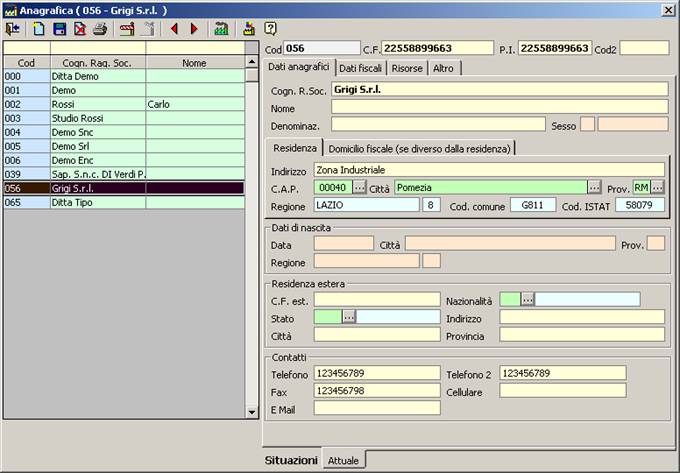Image resolution: width=680 pixels, height=473 pixels.
Task: Open the Città lookup button next to Pomezia
Action: tap(594, 187)
